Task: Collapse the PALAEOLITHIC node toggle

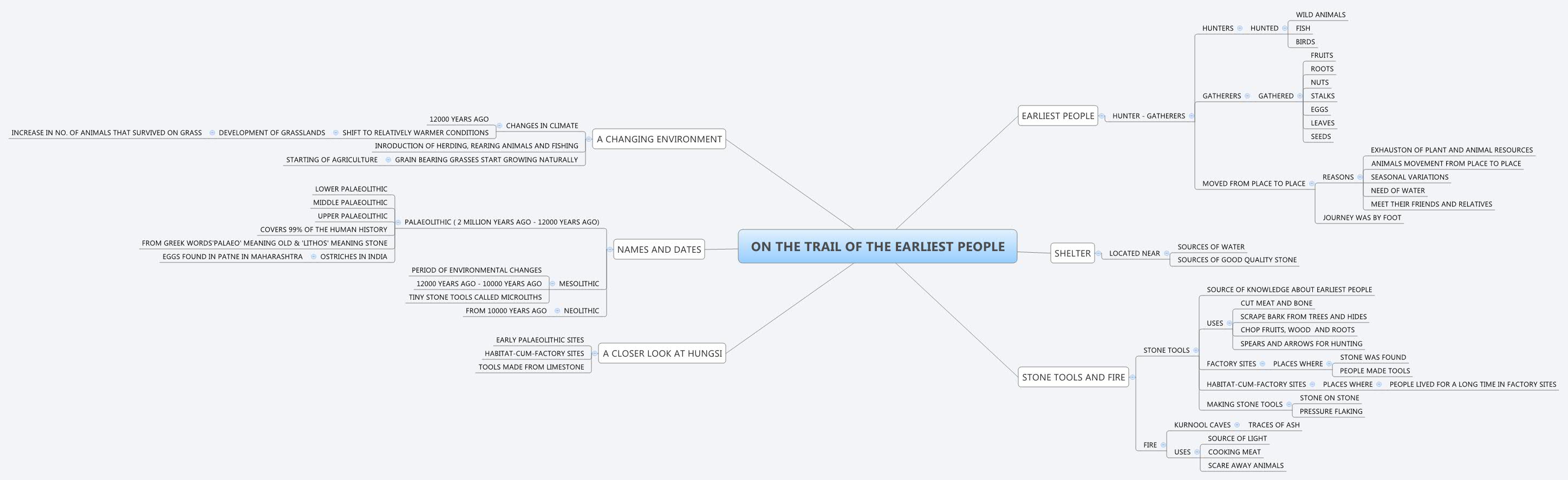Action: pyautogui.click(x=398, y=222)
